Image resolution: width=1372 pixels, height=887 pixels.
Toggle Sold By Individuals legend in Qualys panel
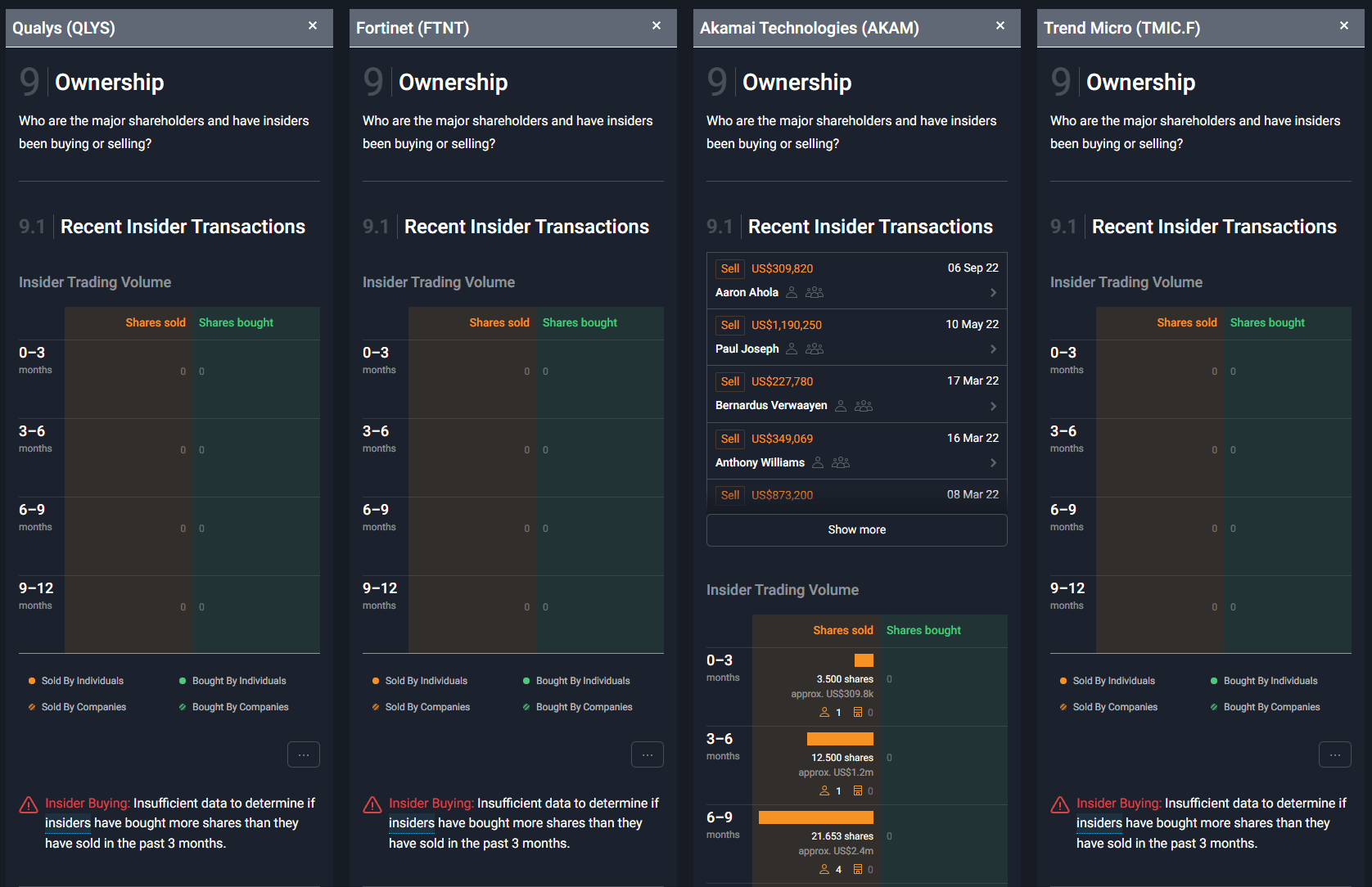(76, 681)
